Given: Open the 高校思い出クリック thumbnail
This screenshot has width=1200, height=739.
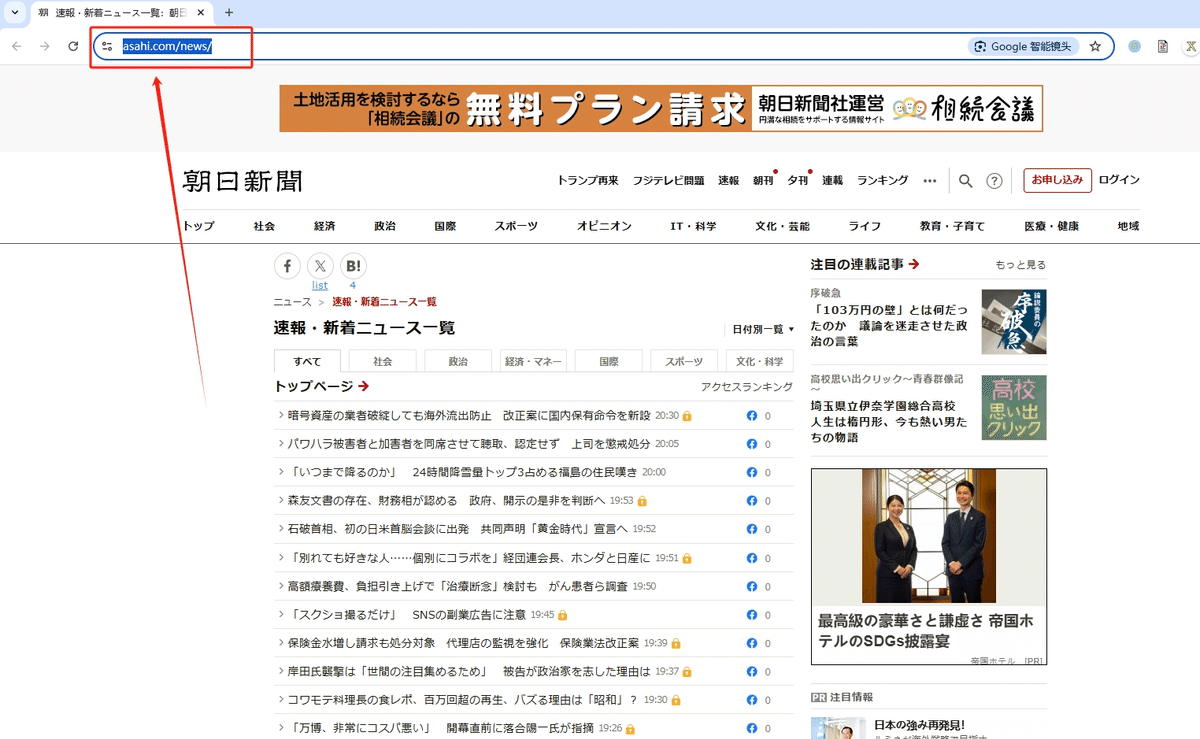Looking at the screenshot, I should pos(1014,407).
